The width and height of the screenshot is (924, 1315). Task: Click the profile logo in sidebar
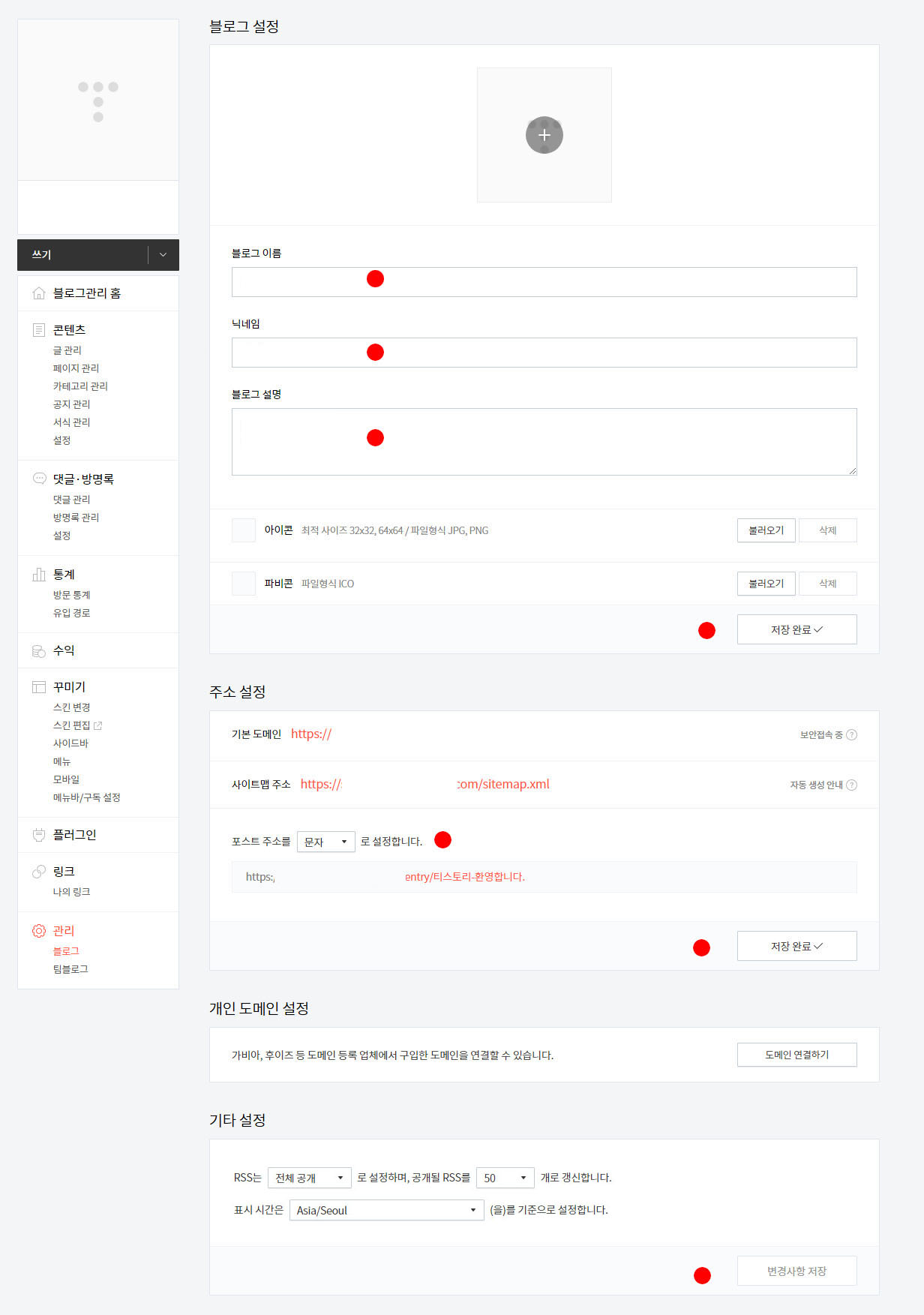click(x=98, y=101)
